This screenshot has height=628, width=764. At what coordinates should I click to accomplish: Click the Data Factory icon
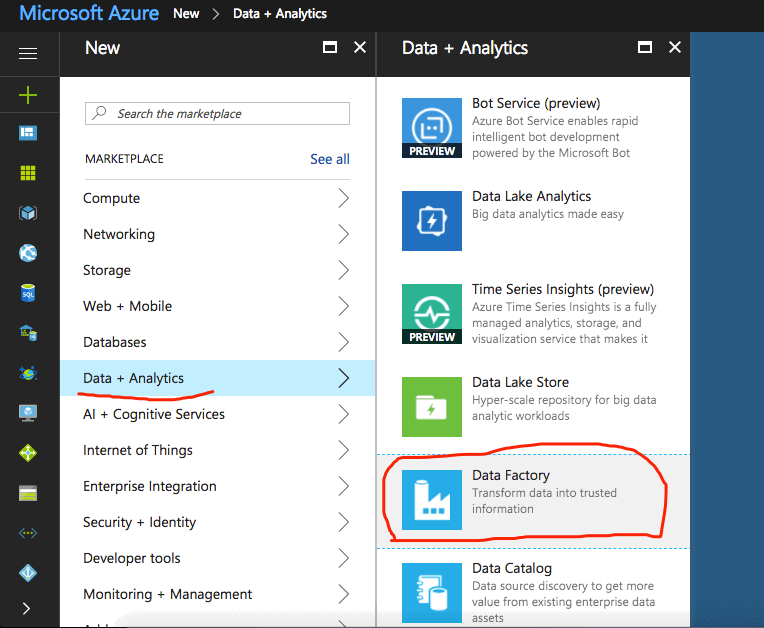(432, 500)
